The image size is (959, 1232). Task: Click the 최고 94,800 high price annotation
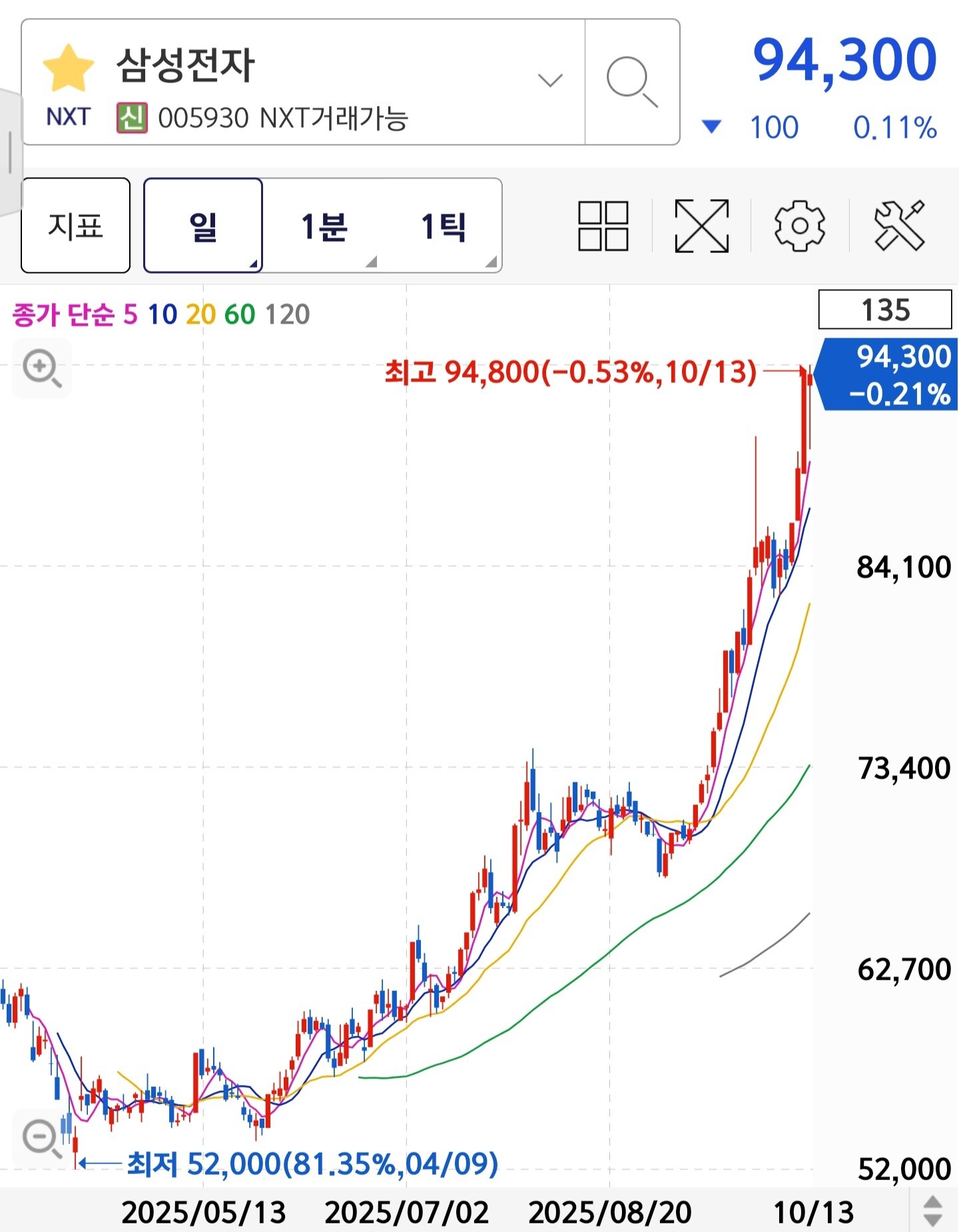pos(571,372)
